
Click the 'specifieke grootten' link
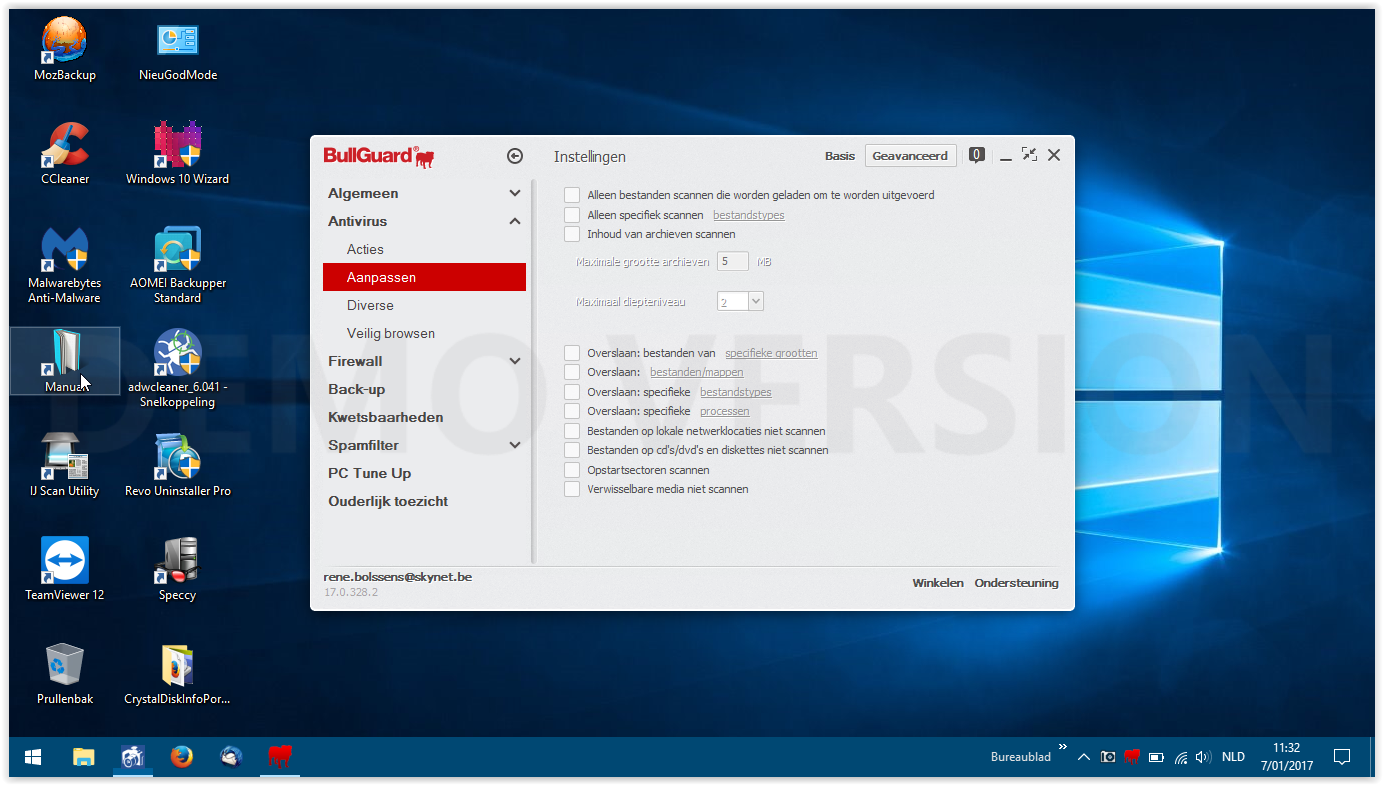click(x=771, y=353)
